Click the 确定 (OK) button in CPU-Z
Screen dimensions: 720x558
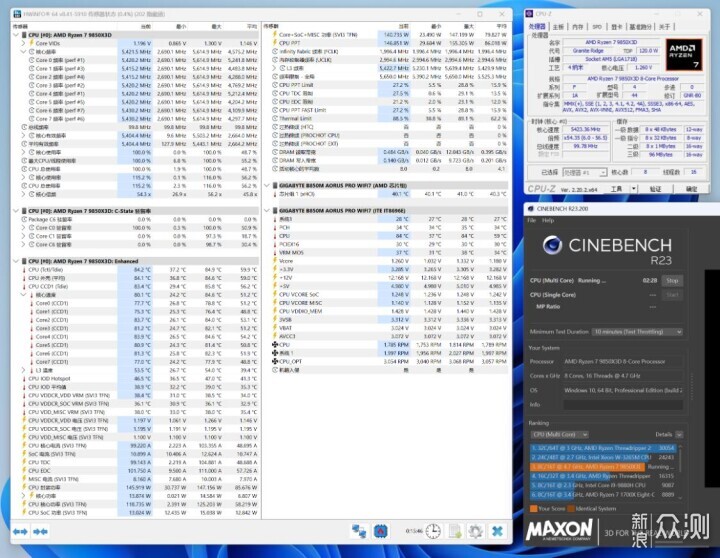point(691,189)
